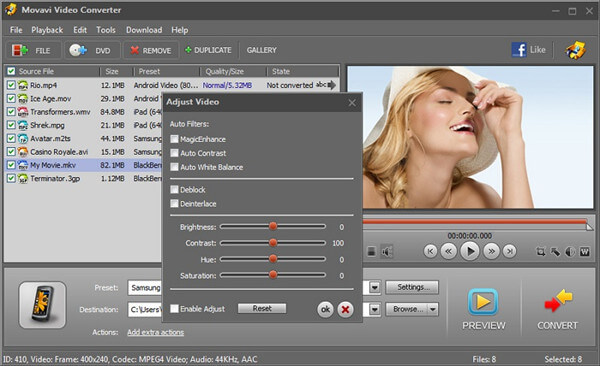
Task: Click the Facebook Like icon
Action: pyautogui.click(x=519, y=50)
